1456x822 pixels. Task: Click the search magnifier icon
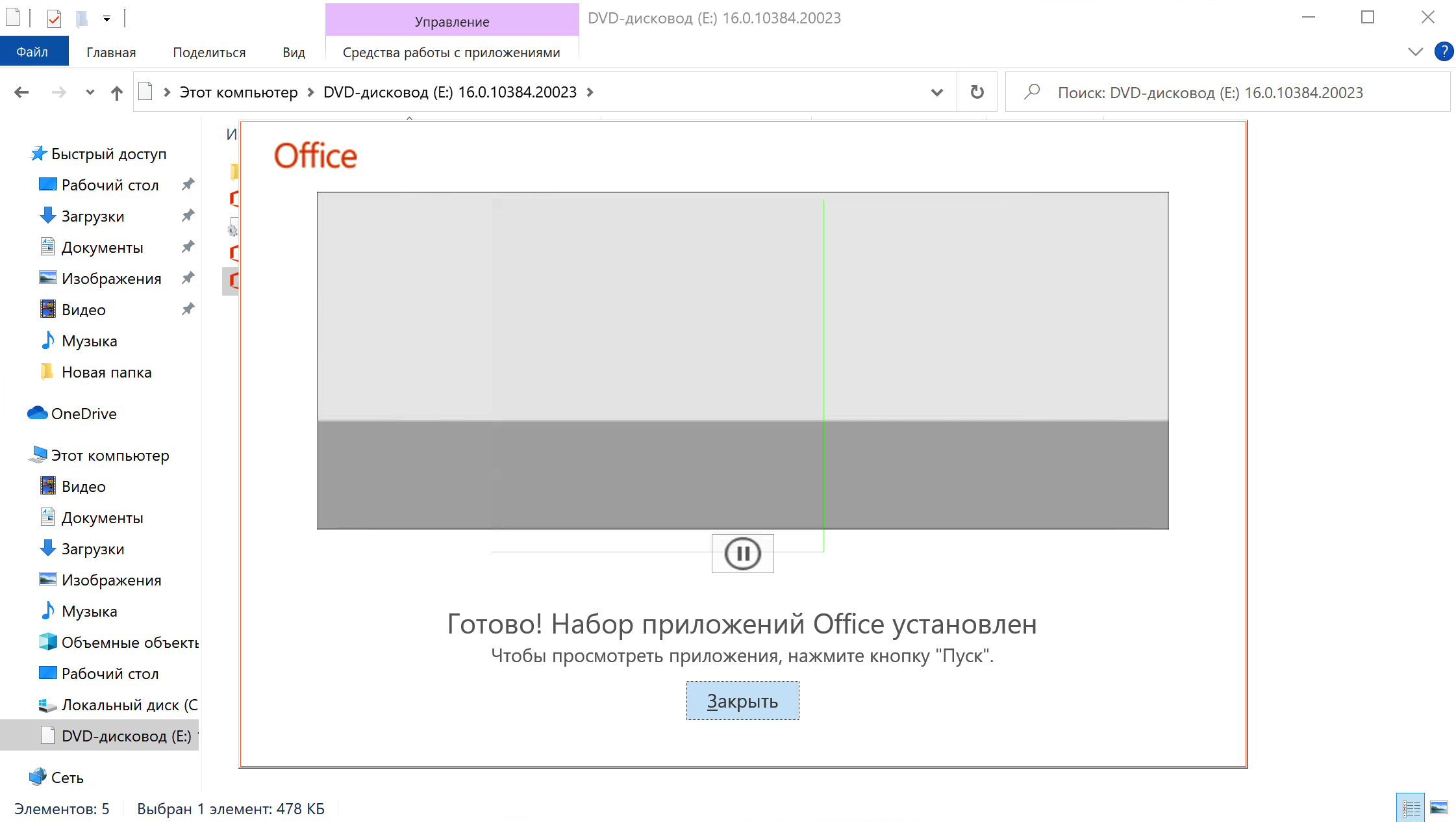click(1032, 92)
